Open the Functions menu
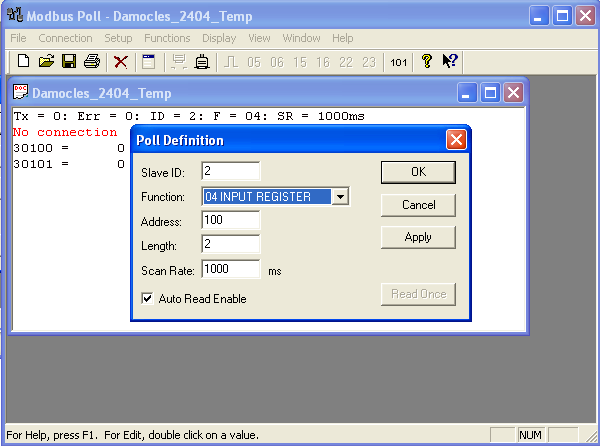600x446 pixels. point(167,38)
